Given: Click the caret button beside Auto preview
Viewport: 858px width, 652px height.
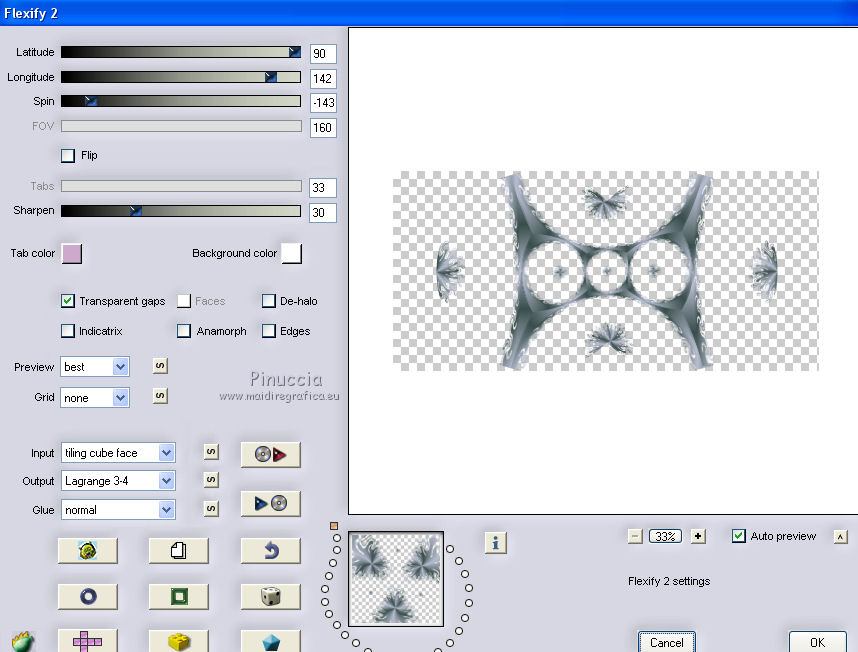Looking at the screenshot, I should (840, 537).
